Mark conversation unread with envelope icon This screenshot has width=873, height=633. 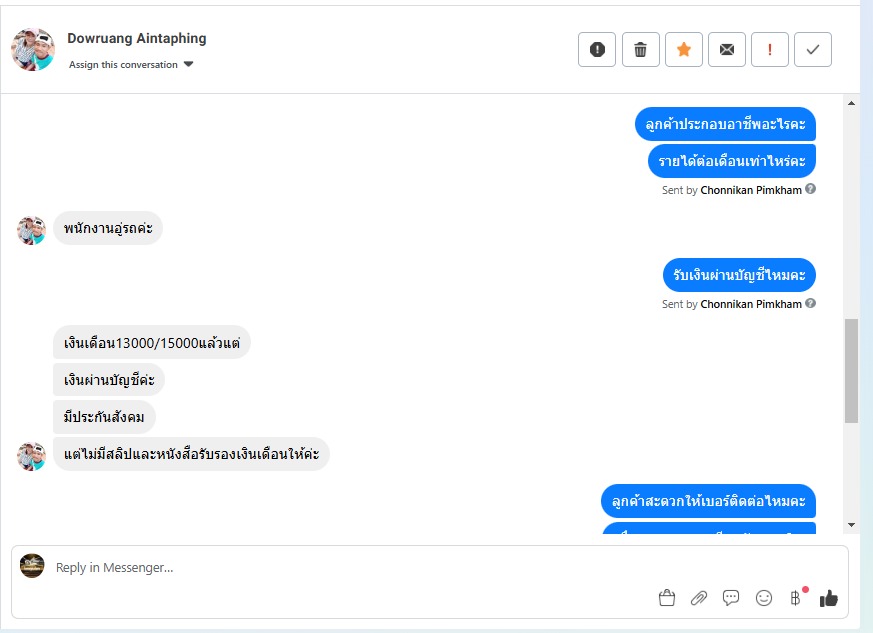[x=727, y=49]
